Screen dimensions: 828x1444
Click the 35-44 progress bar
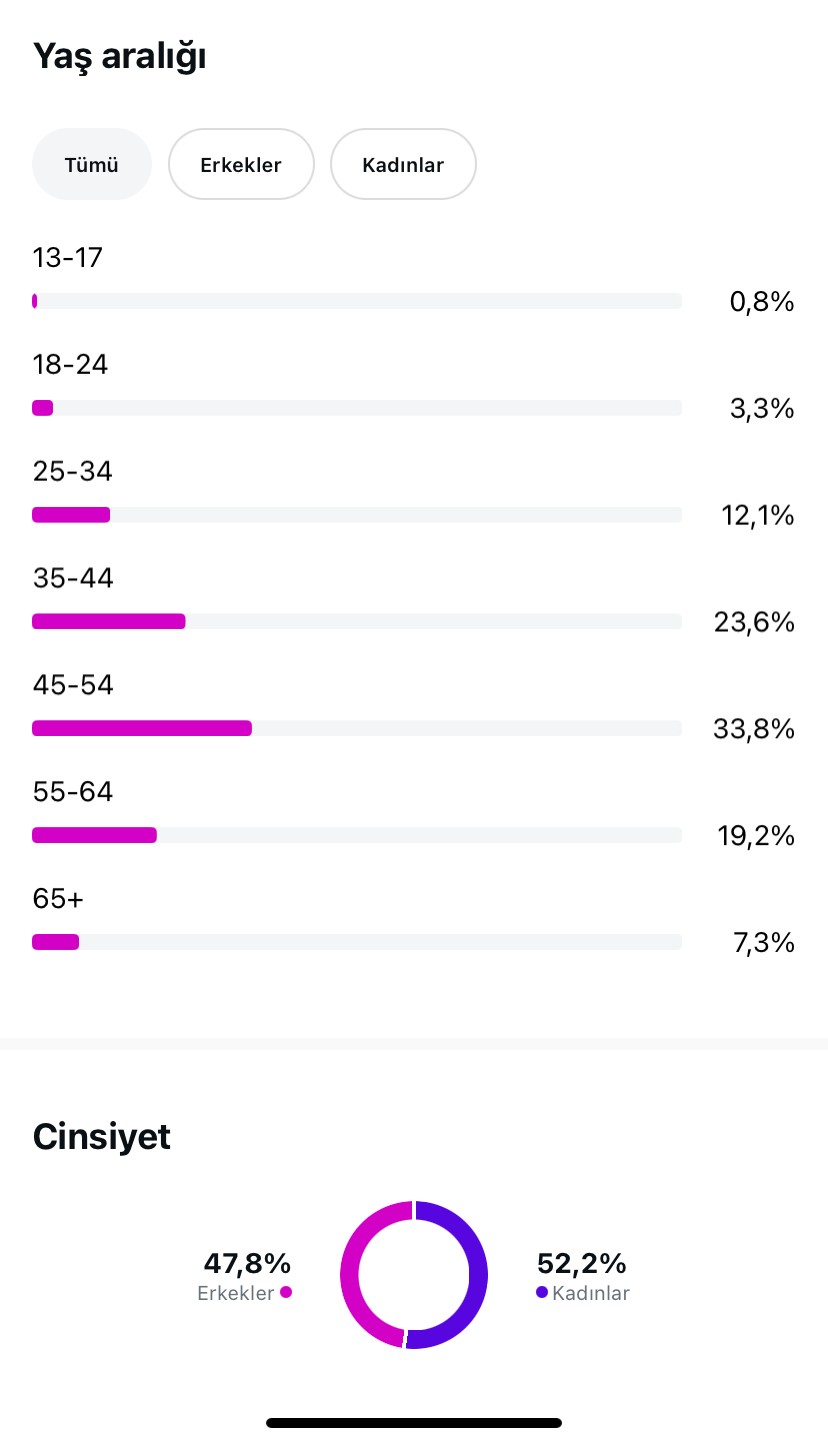pyautogui.click(x=357, y=621)
